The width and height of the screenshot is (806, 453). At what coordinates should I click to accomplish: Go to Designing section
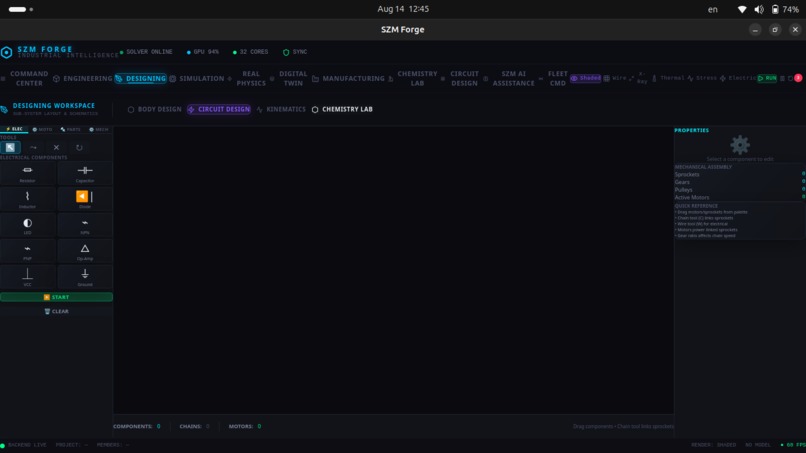(x=141, y=79)
